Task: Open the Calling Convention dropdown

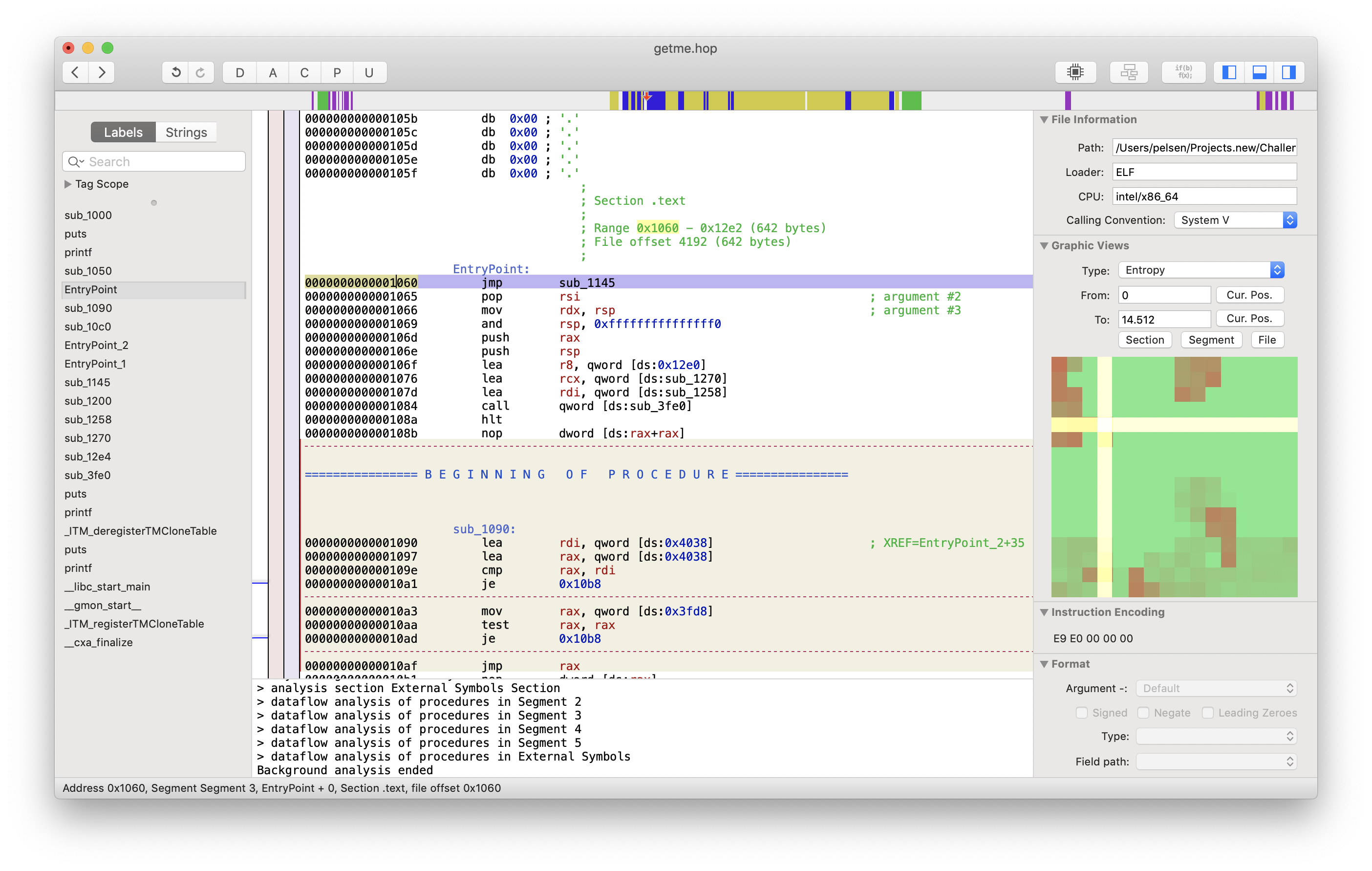Action: point(1235,220)
